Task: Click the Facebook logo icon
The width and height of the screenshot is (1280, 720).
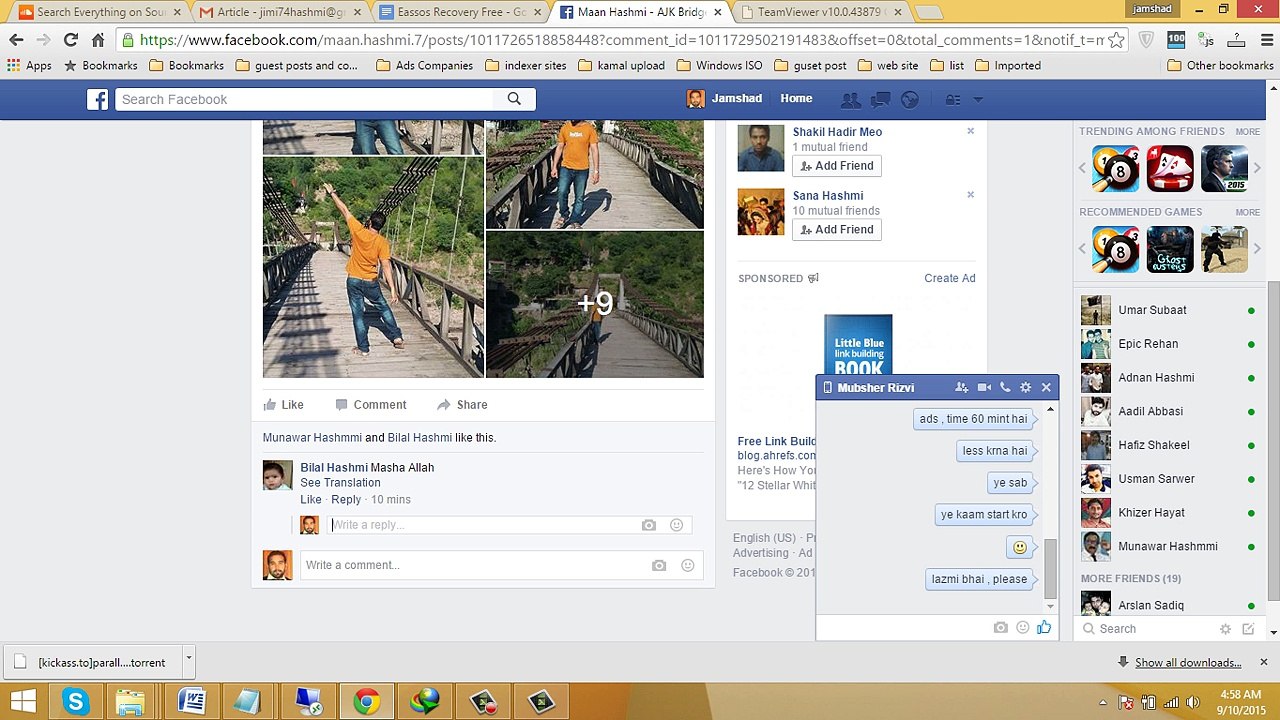Action: 97,99
